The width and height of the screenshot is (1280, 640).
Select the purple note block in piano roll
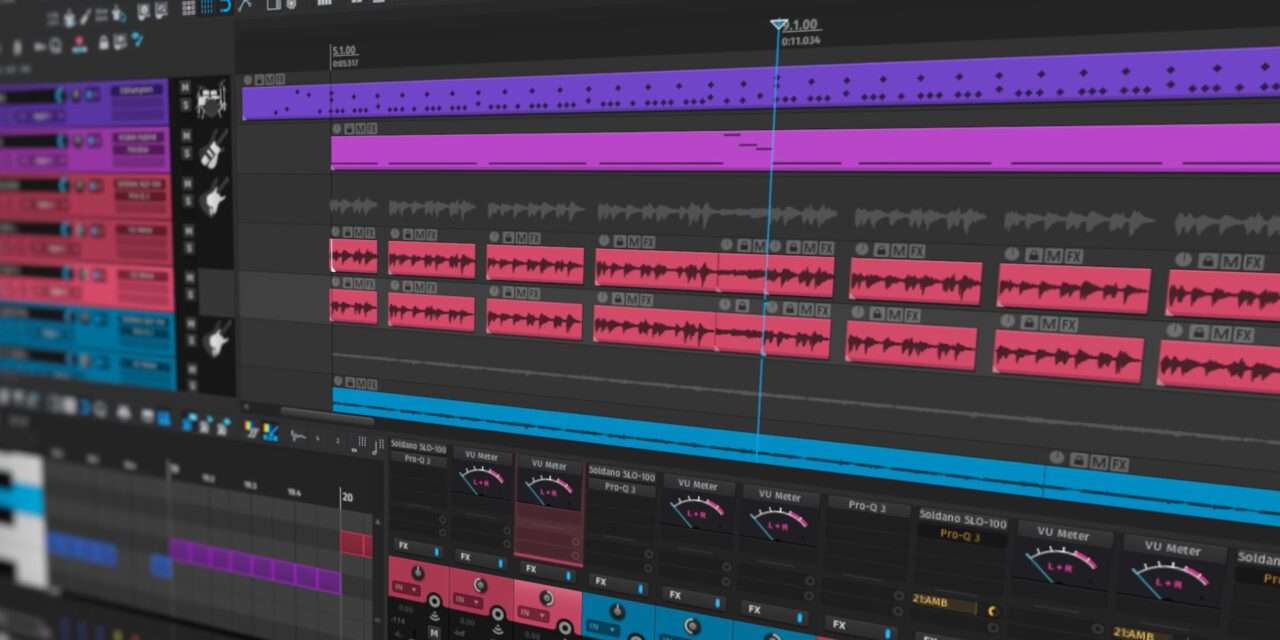coord(255,564)
